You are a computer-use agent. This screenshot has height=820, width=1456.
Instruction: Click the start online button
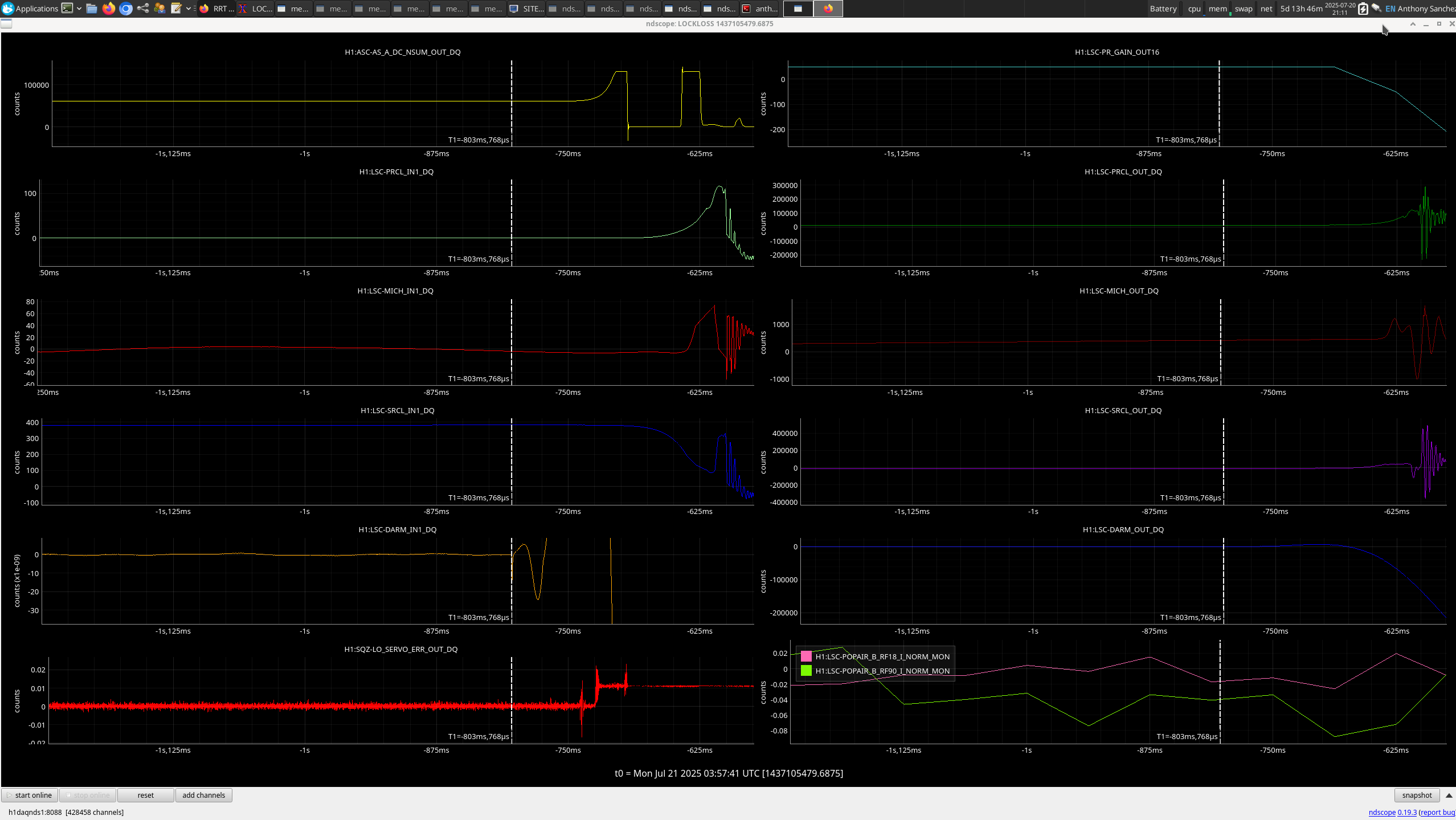pos(30,795)
